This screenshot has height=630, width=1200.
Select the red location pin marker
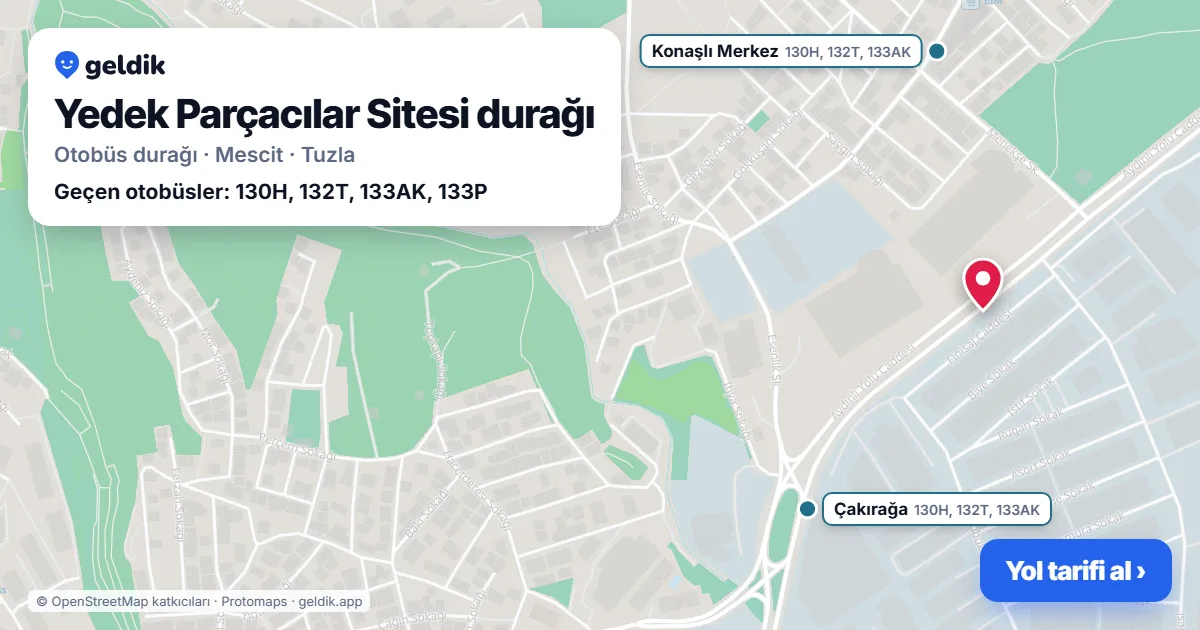(x=982, y=284)
